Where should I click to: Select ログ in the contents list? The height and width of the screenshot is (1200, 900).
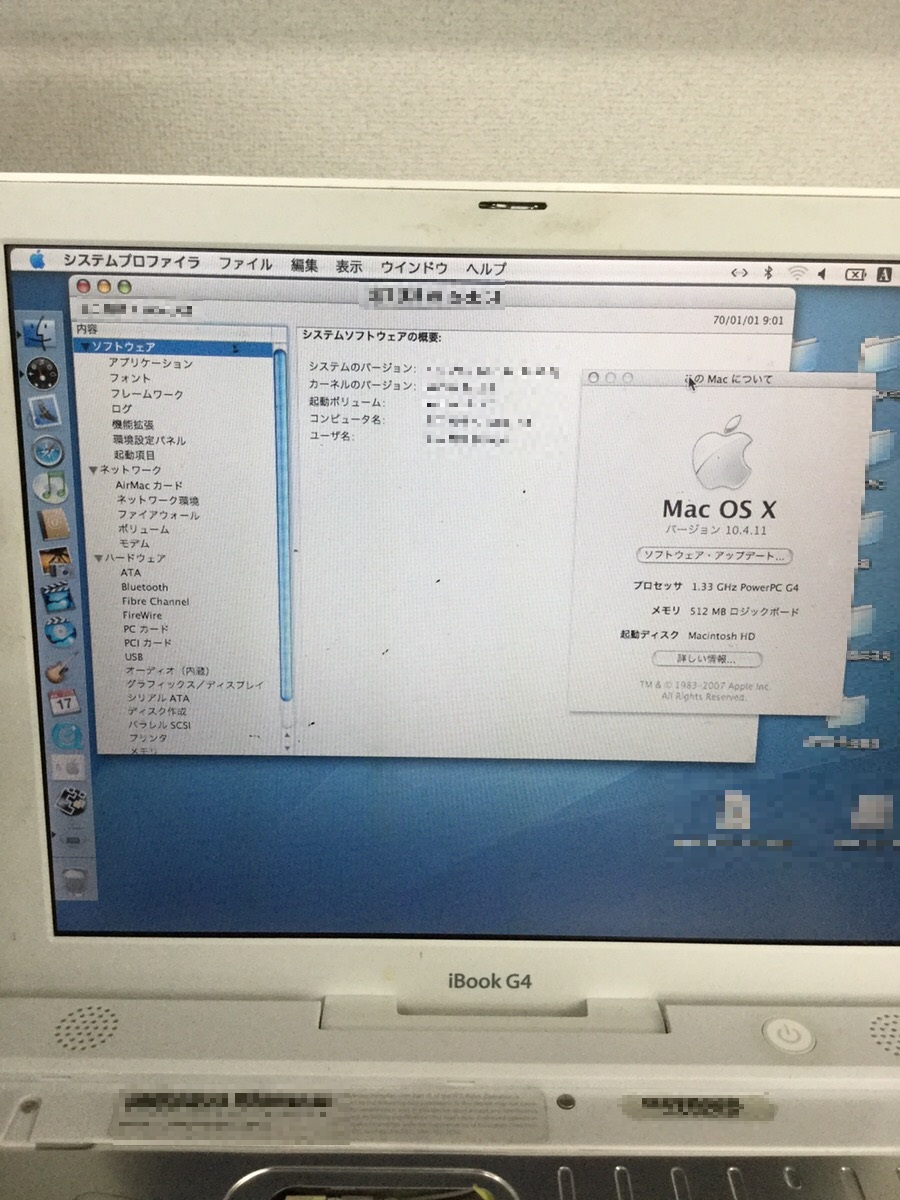121,410
